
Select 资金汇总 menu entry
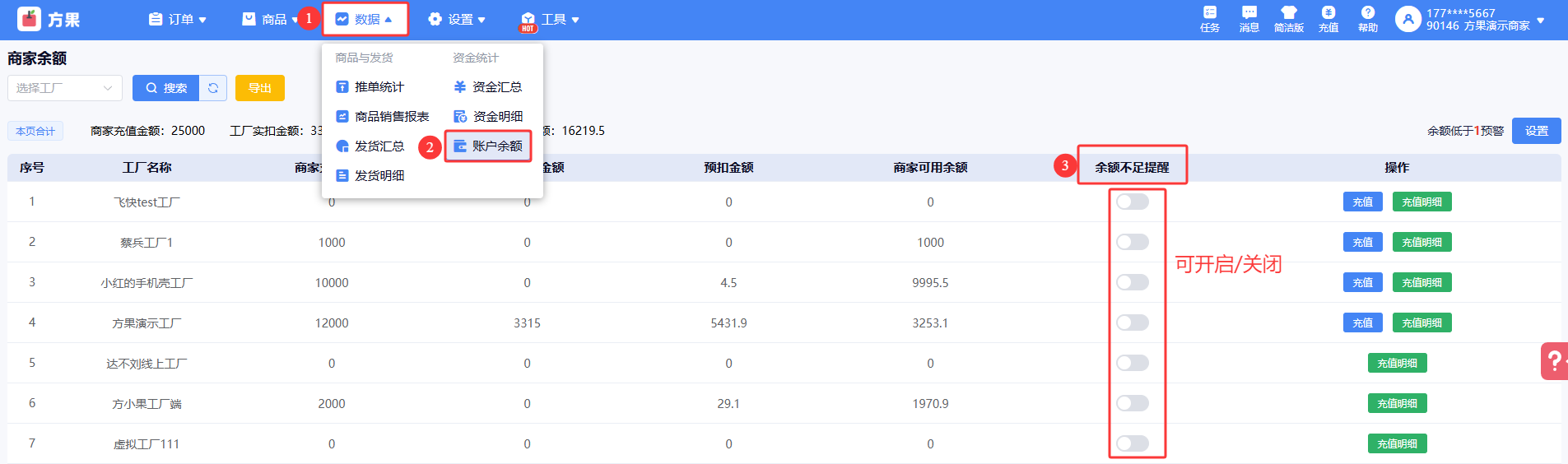(x=497, y=87)
